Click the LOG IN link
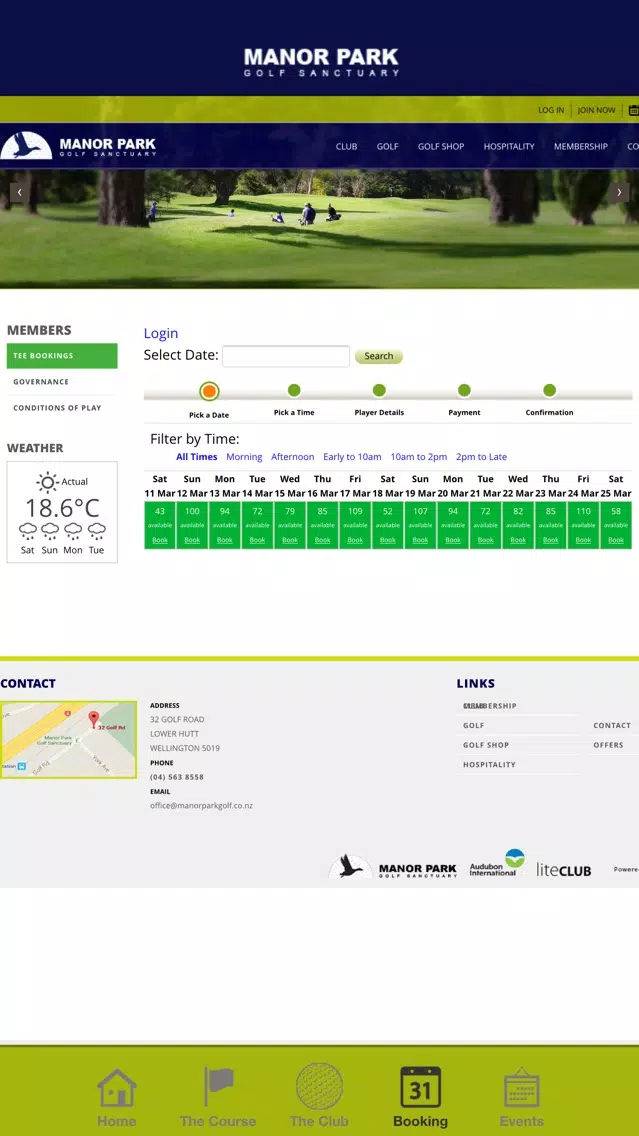 click(x=551, y=110)
